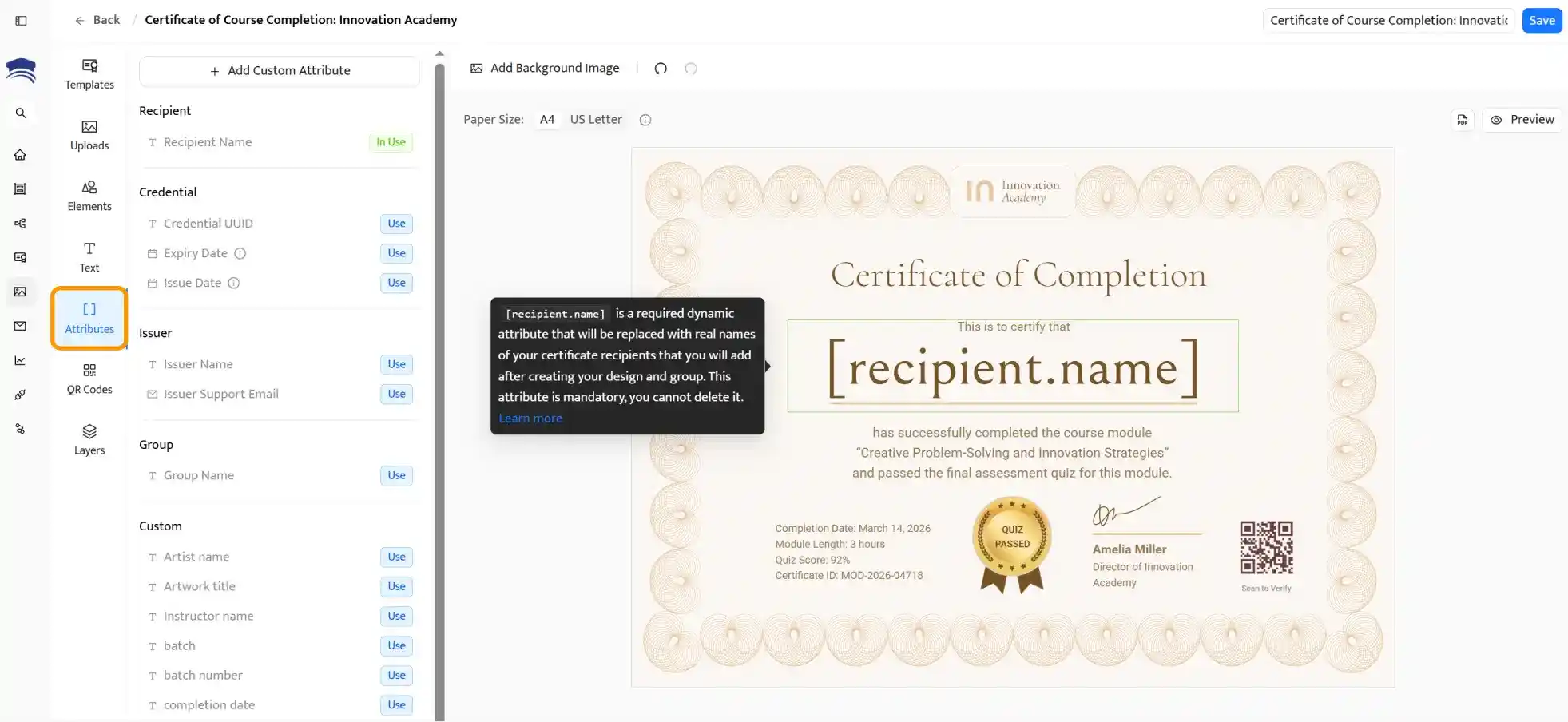
Task: Select the [recipient.name] text on certificate
Action: [x=1013, y=368]
